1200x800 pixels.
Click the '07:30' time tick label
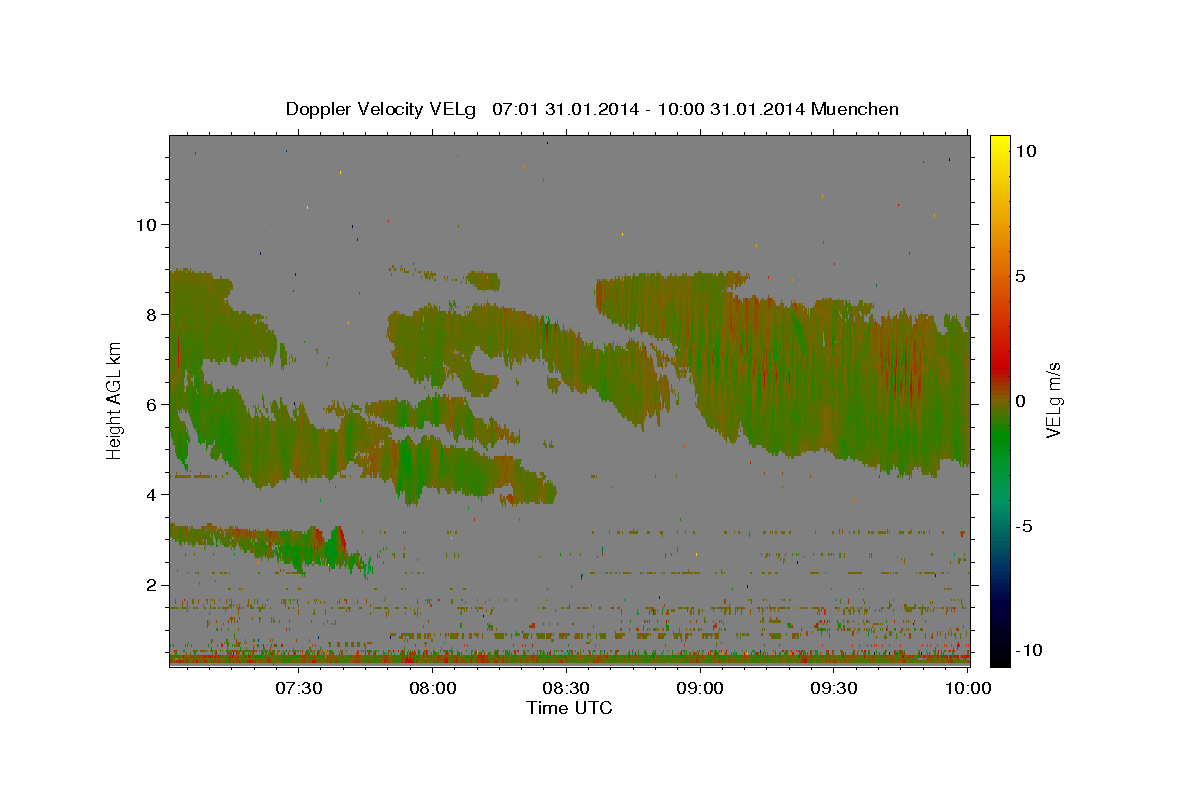tap(300, 688)
